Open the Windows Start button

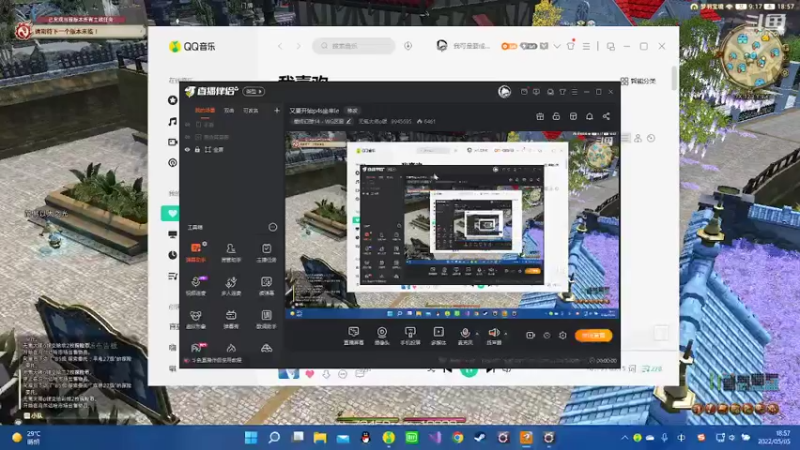coord(251,438)
